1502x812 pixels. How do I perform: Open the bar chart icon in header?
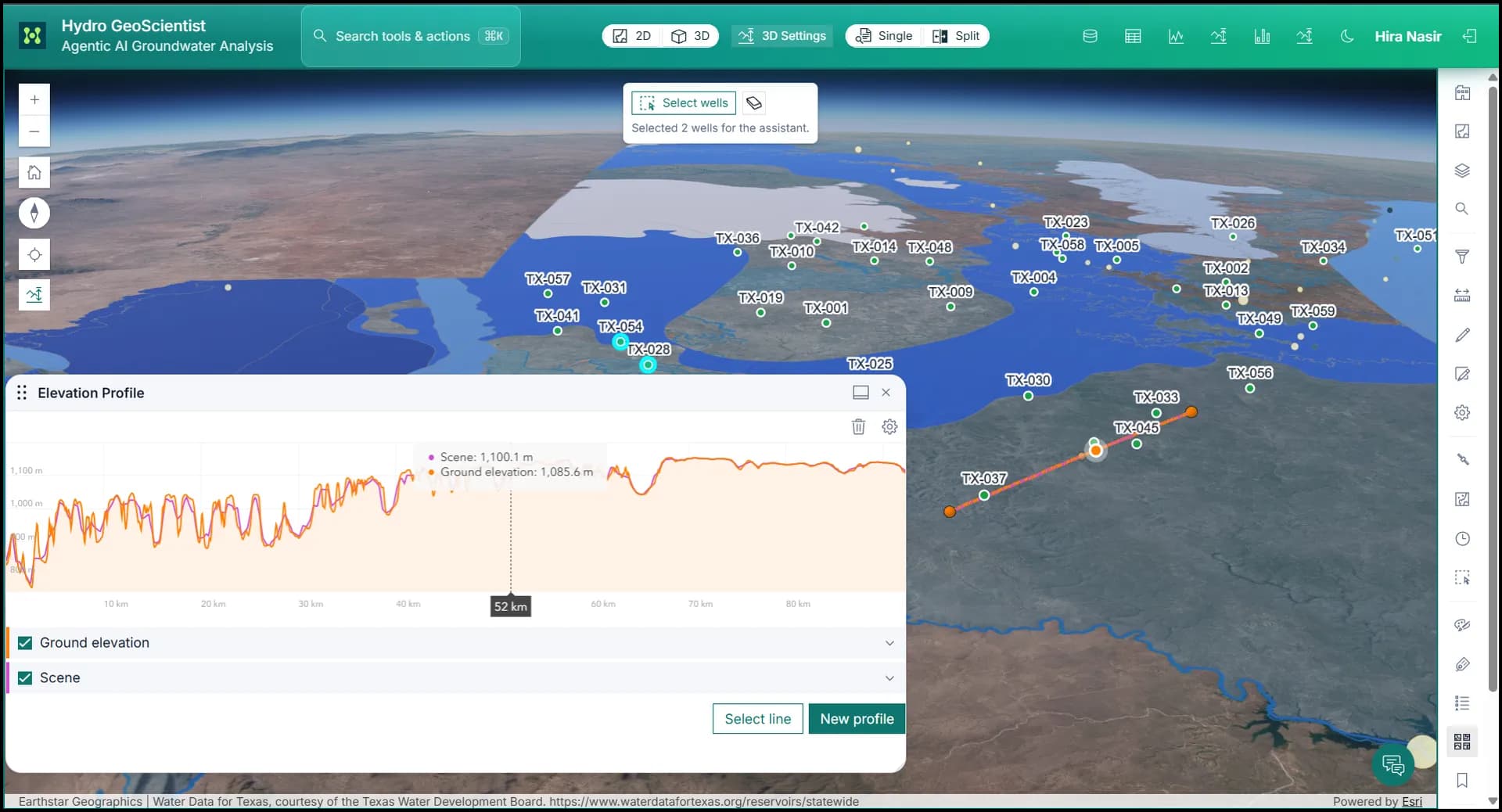(x=1262, y=36)
